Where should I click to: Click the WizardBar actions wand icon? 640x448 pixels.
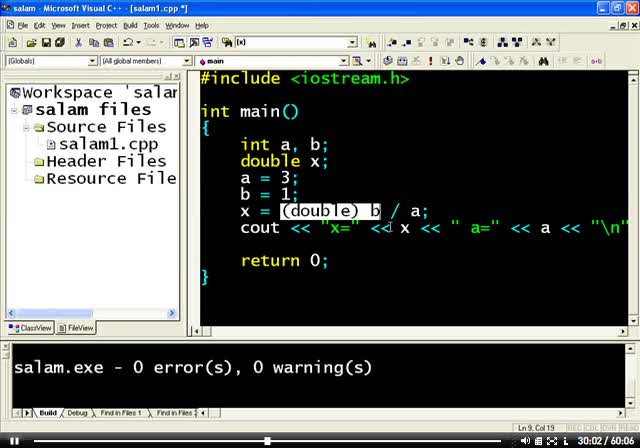click(x=357, y=61)
